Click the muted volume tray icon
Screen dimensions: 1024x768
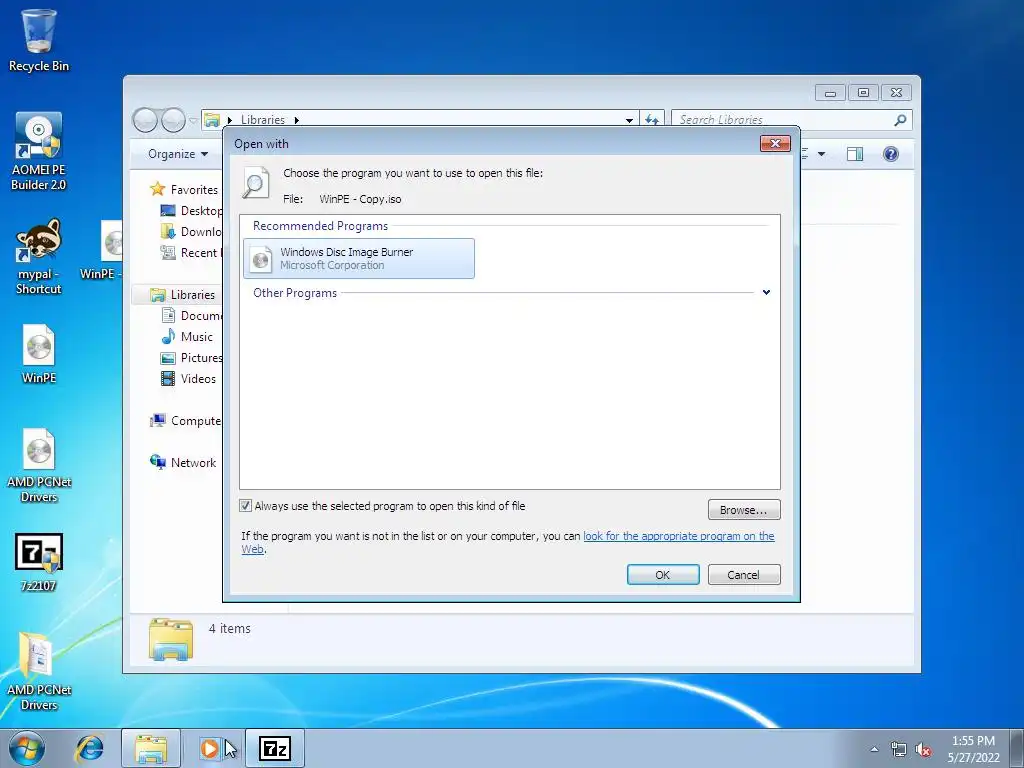click(923, 750)
